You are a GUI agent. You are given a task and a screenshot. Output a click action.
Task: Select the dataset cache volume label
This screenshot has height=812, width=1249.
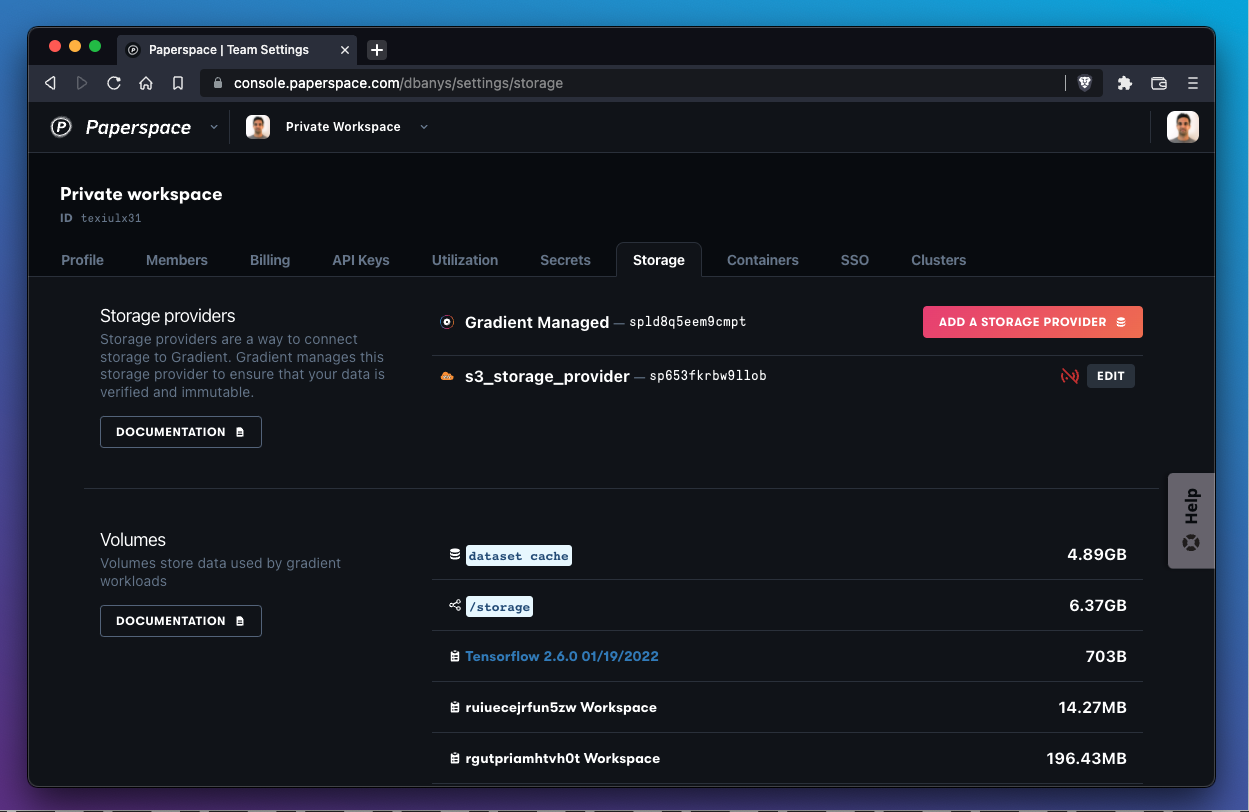pos(519,556)
